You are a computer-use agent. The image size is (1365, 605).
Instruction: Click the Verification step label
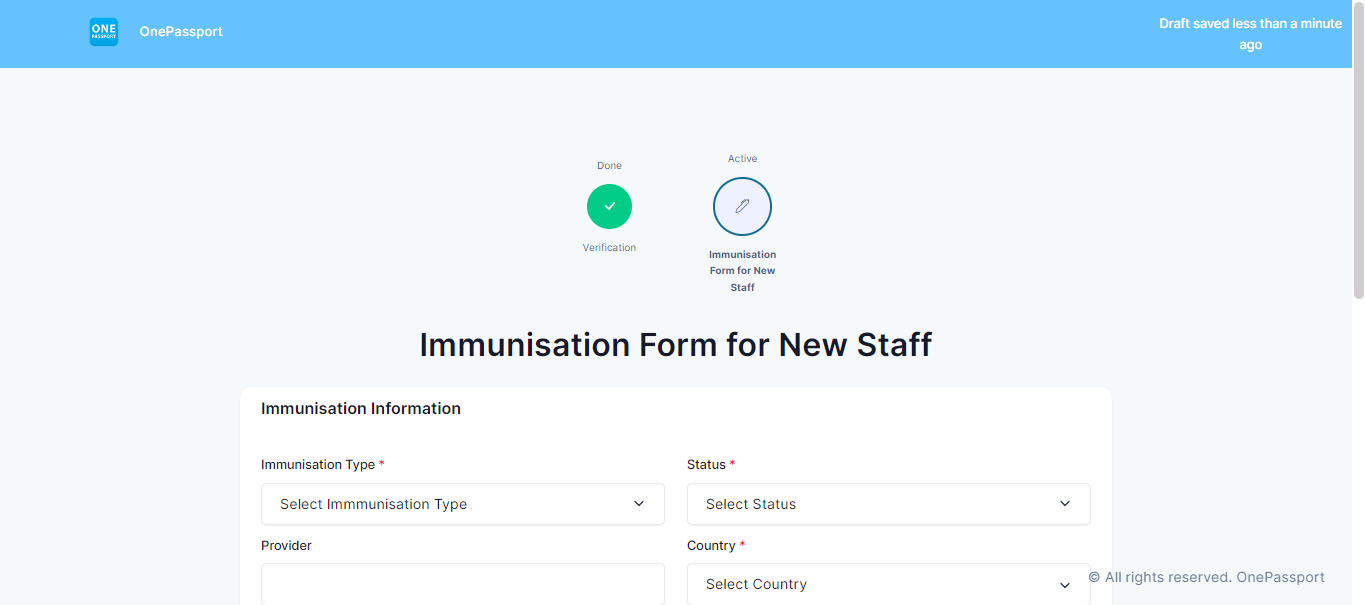609,248
